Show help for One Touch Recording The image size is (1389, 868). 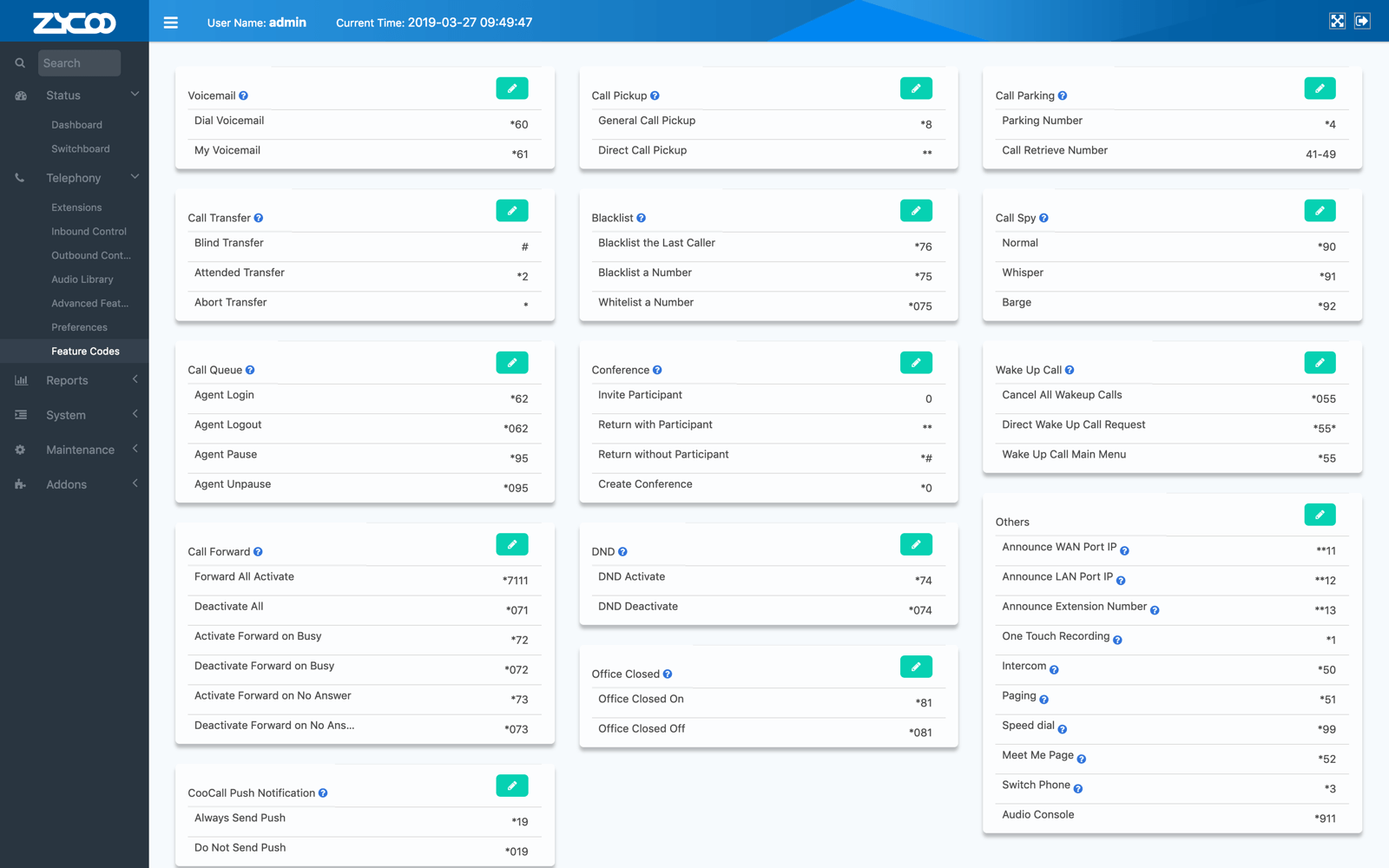tap(1117, 641)
